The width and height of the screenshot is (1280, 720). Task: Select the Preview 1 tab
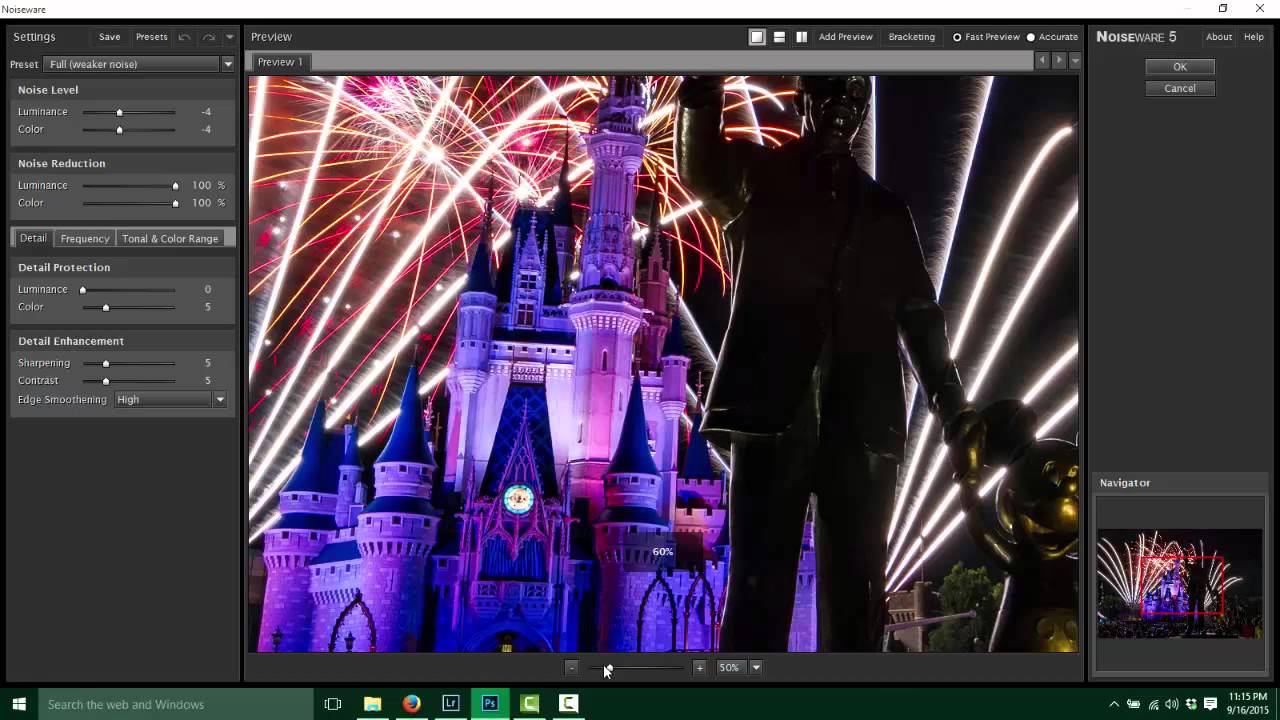tap(280, 62)
